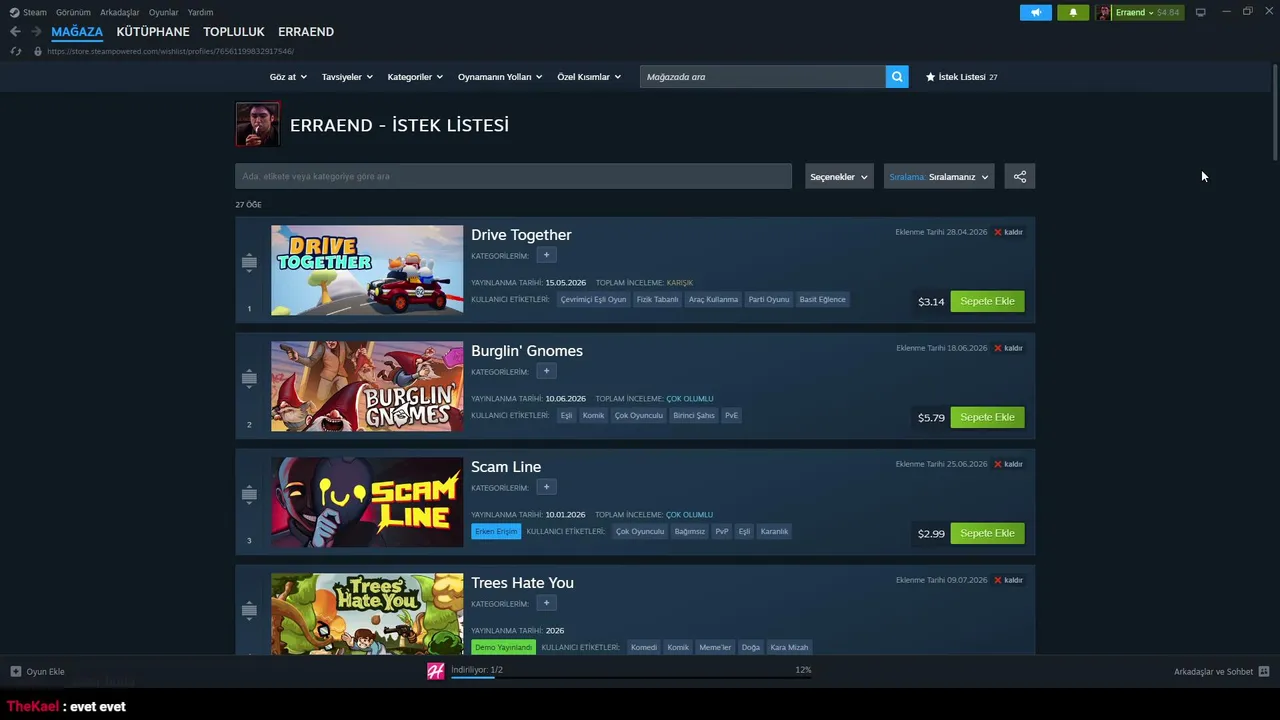Click the Erraend profile avatar picture
The width and height of the screenshot is (1280, 720).
[x=257, y=125]
